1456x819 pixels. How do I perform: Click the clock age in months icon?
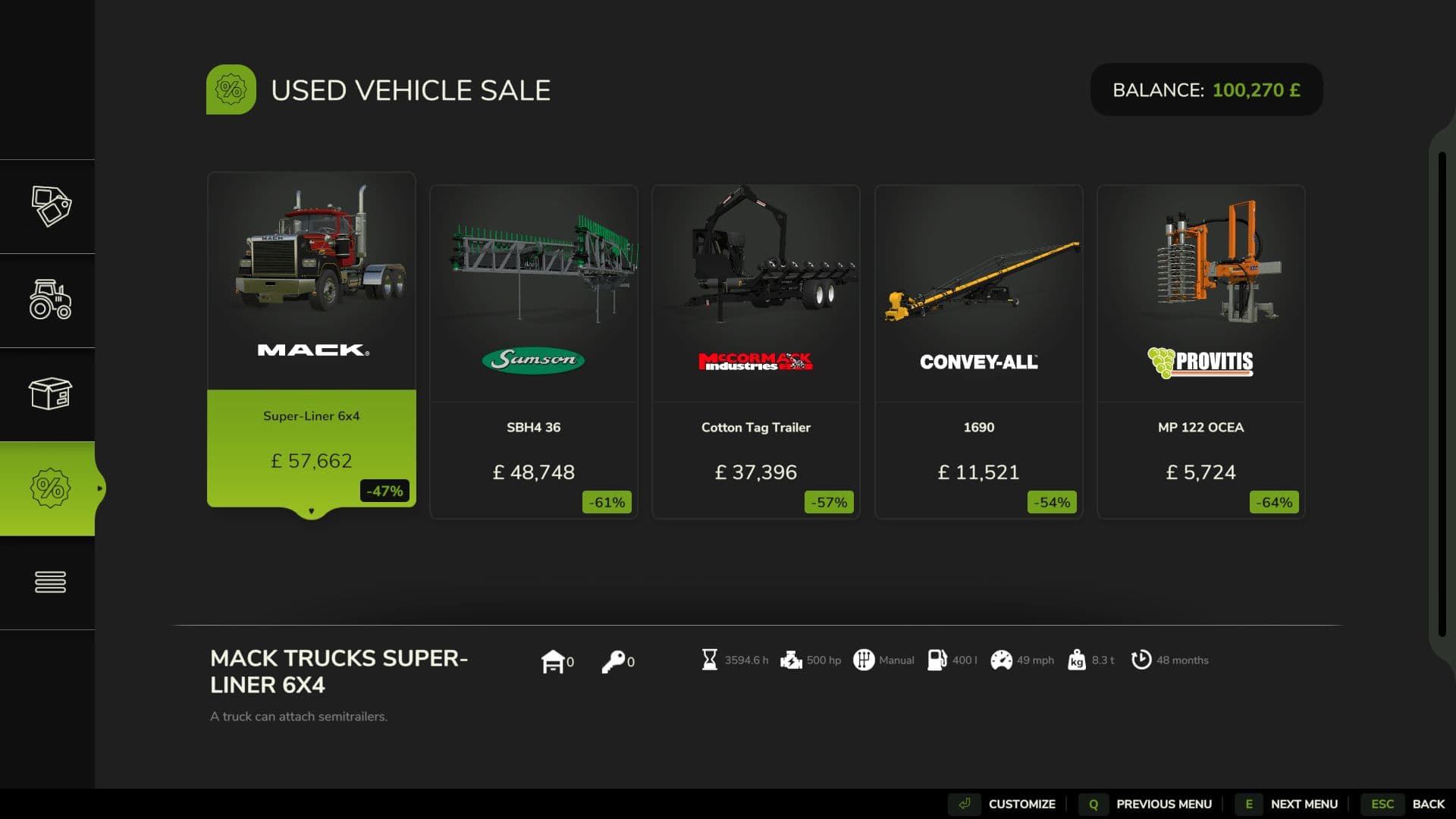1141,660
